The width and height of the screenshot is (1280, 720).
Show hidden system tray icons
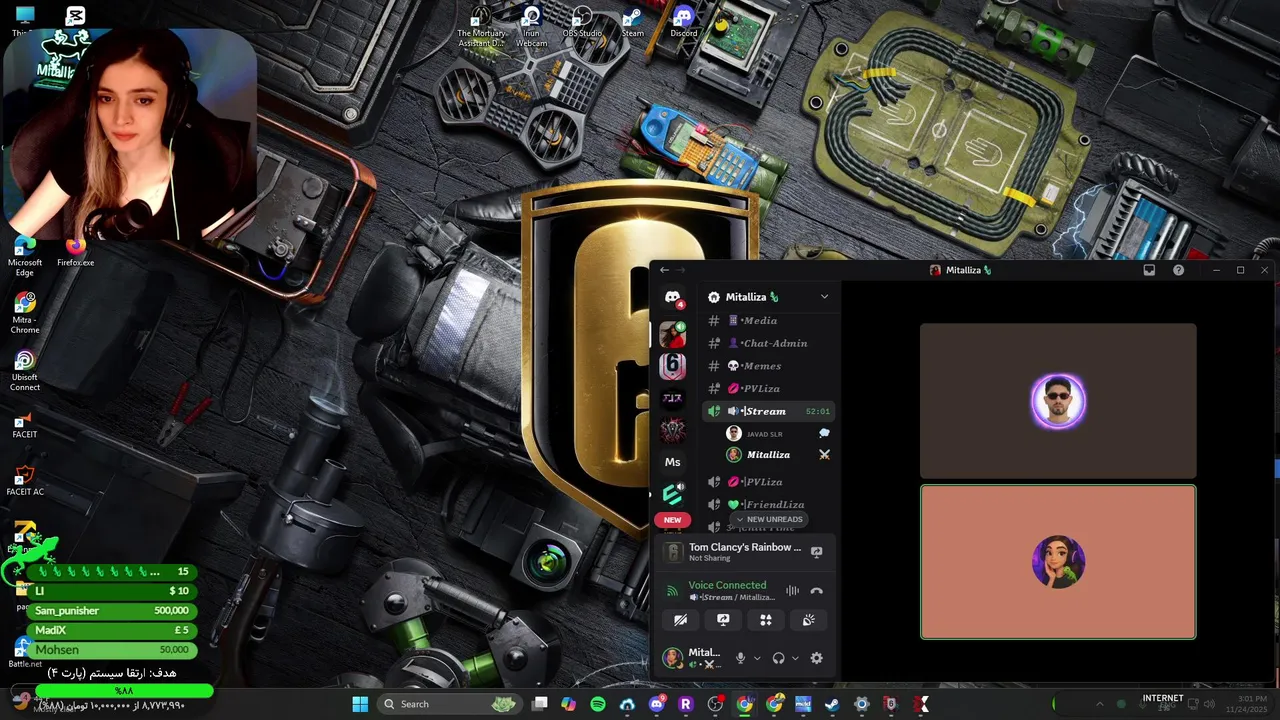pyautogui.click(x=1099, y=704)
